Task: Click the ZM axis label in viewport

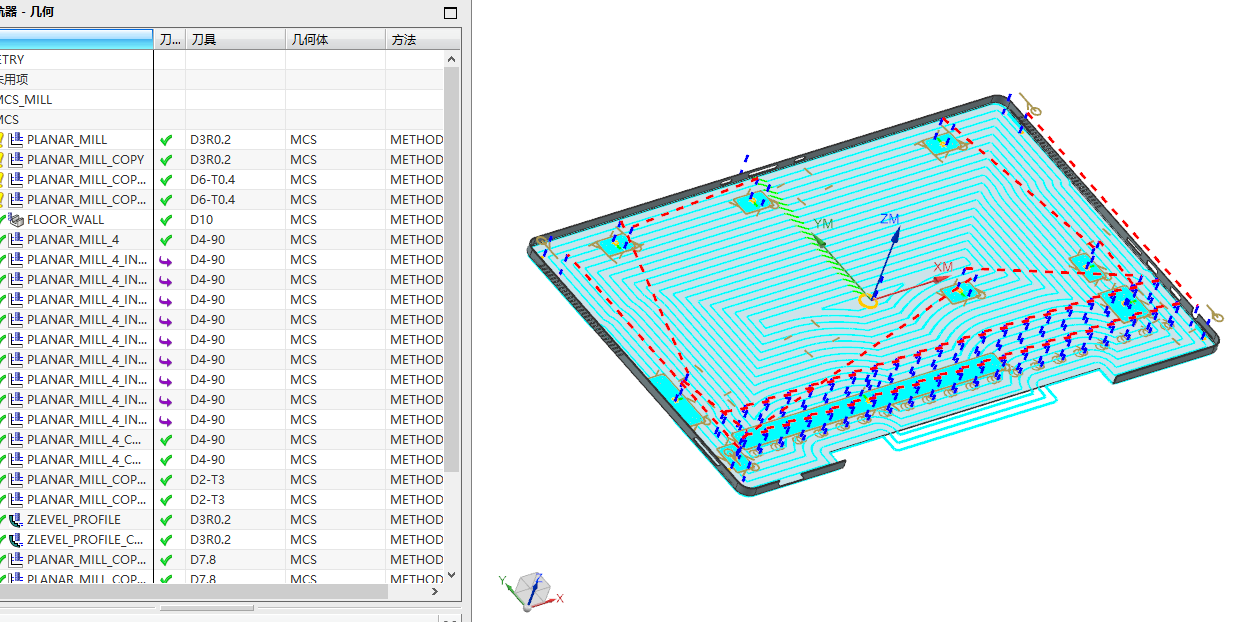Action: pos(890,218)
